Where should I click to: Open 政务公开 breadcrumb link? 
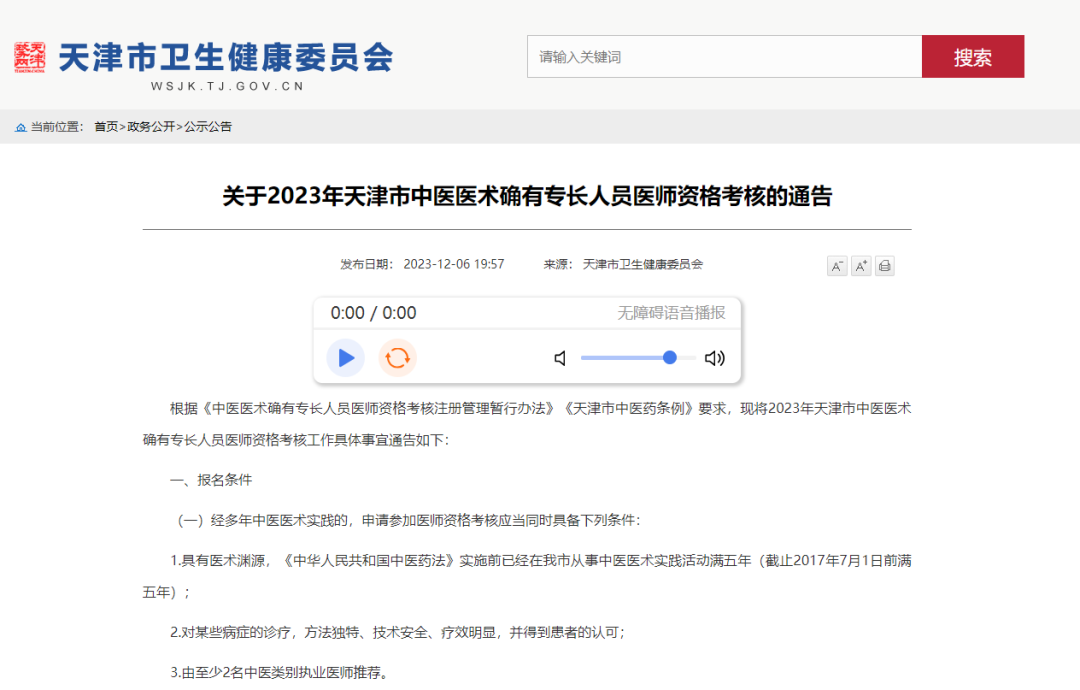point(150,127)
